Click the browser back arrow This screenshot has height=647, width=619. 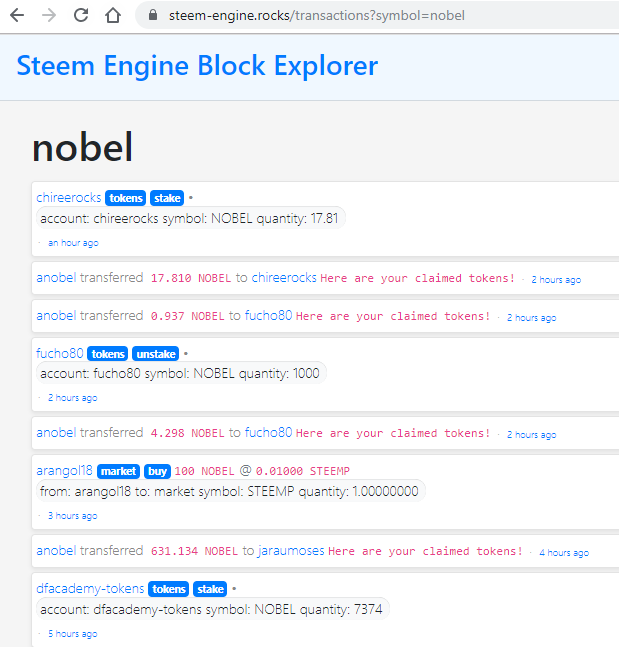click(18, 16)
